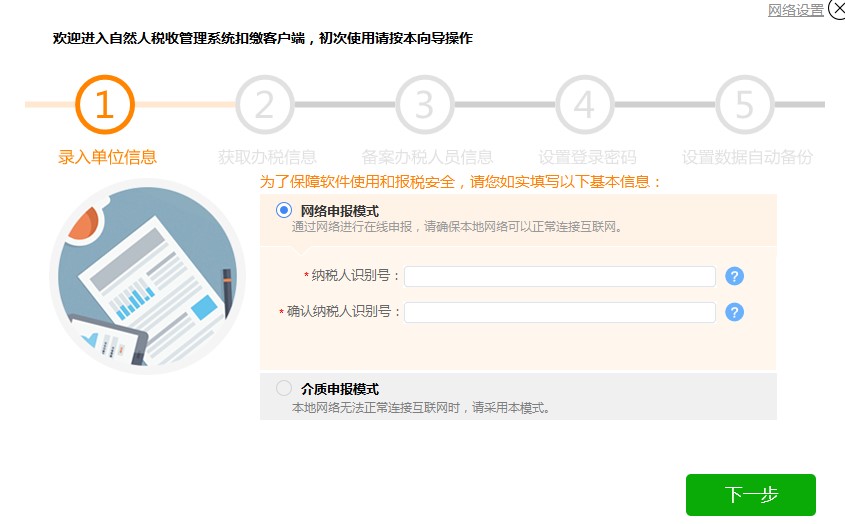Click the 设置登录密码 step label
Image resolution: width=845 pixels, height=524 pixels.
(x=587, y=157)
